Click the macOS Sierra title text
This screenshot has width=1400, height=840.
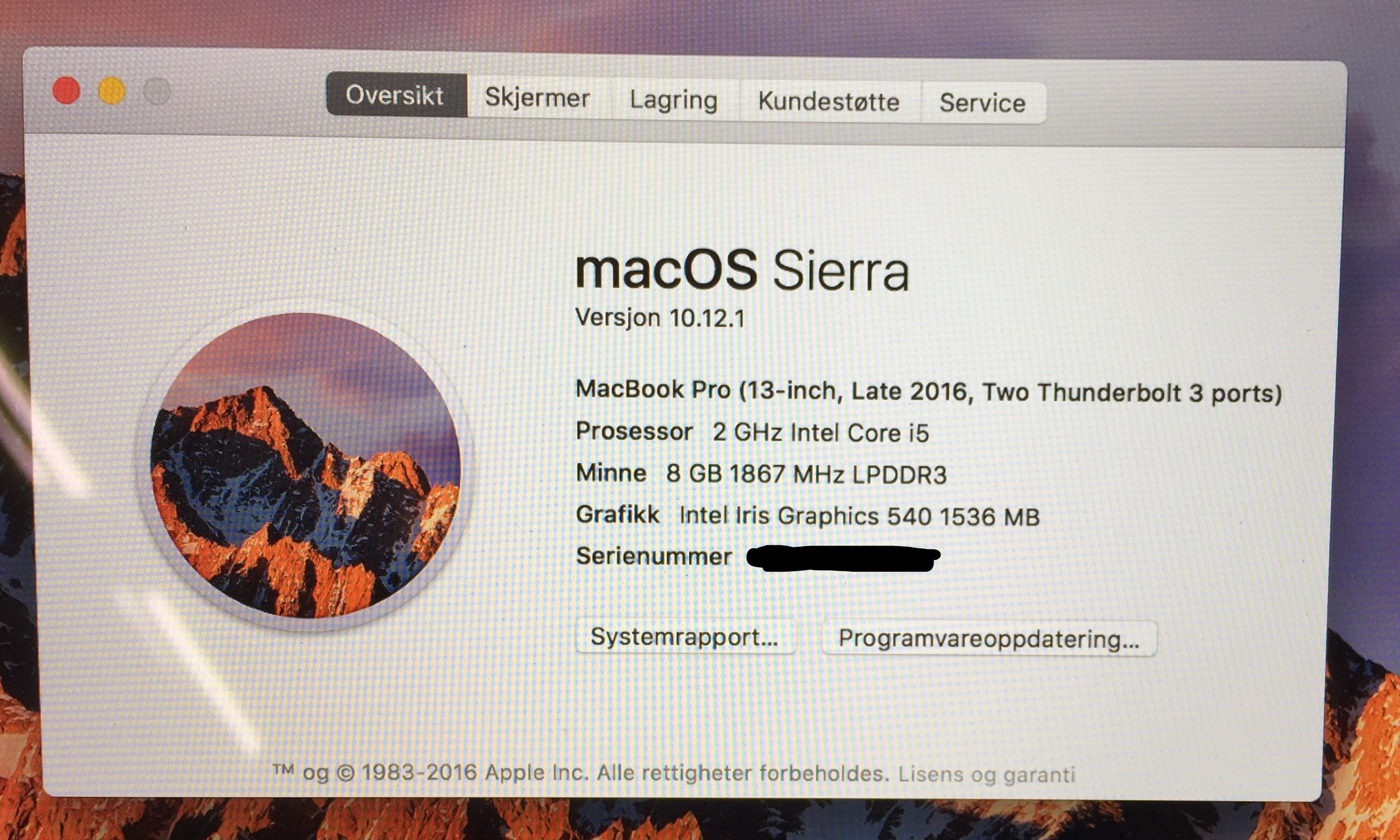click(742, 270)
